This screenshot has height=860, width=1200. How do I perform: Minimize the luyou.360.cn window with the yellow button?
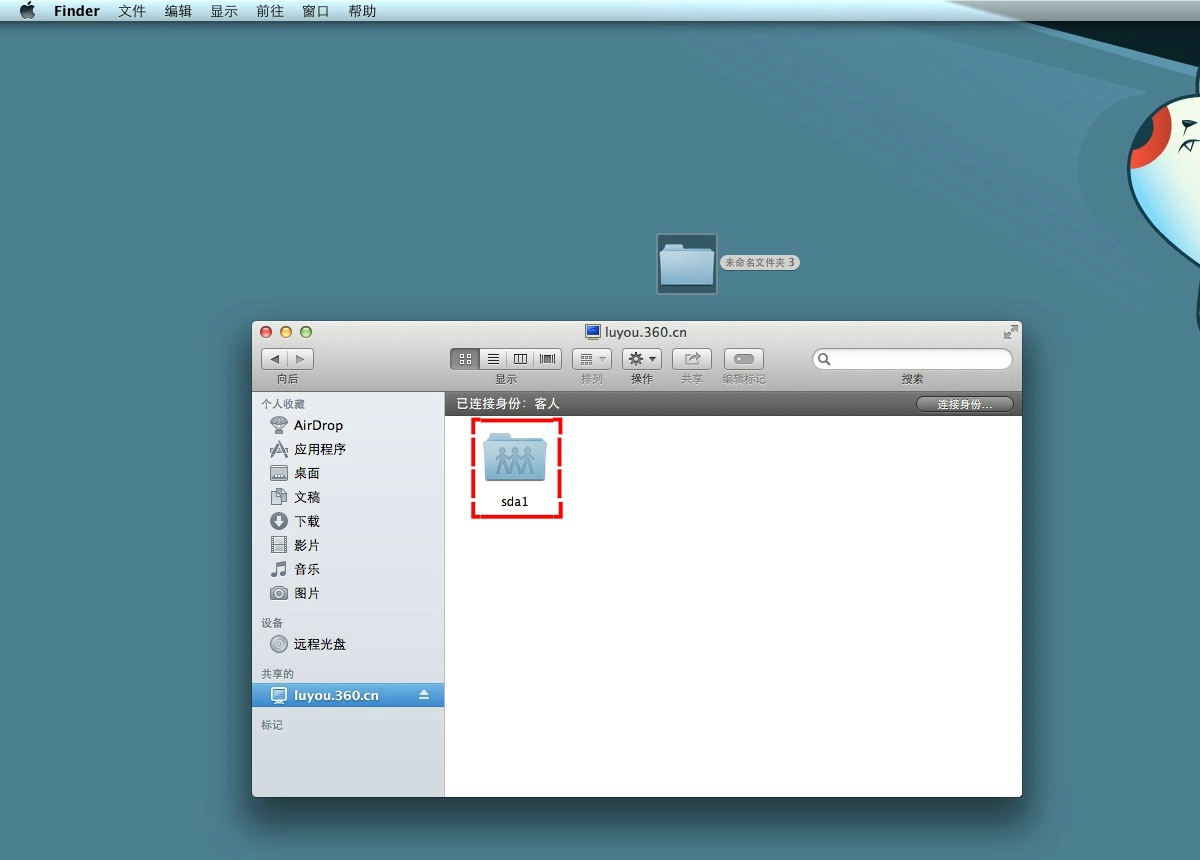click(x=286, y=332)
